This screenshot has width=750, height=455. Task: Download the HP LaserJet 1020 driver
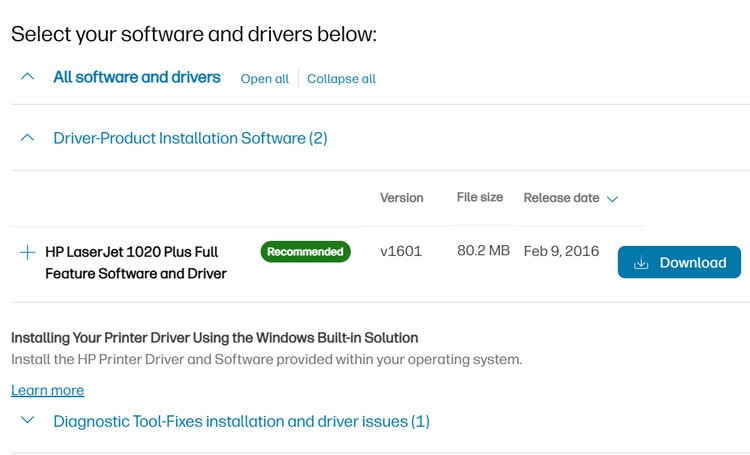point(679,262)
